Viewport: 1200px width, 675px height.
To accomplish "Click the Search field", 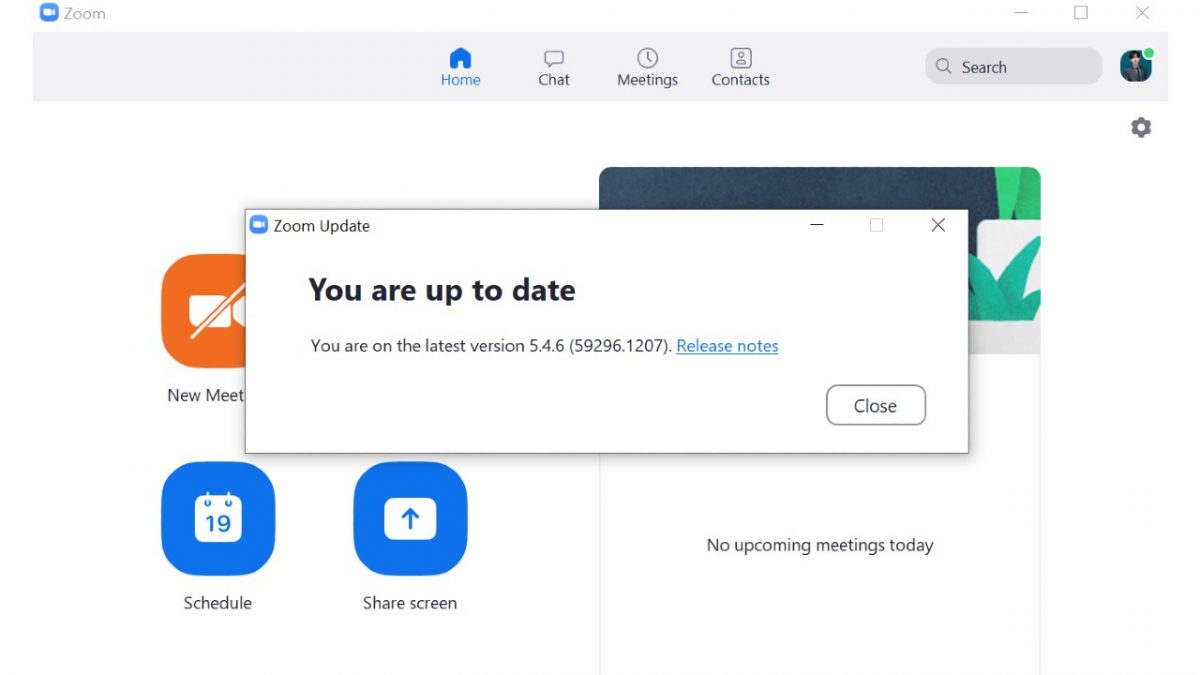I will (x=1012, y=67).
